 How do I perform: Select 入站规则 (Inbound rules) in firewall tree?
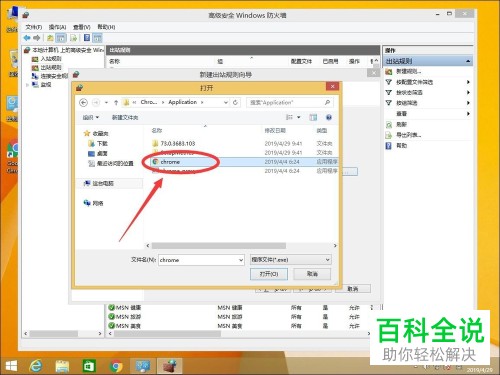pos(47,59)
